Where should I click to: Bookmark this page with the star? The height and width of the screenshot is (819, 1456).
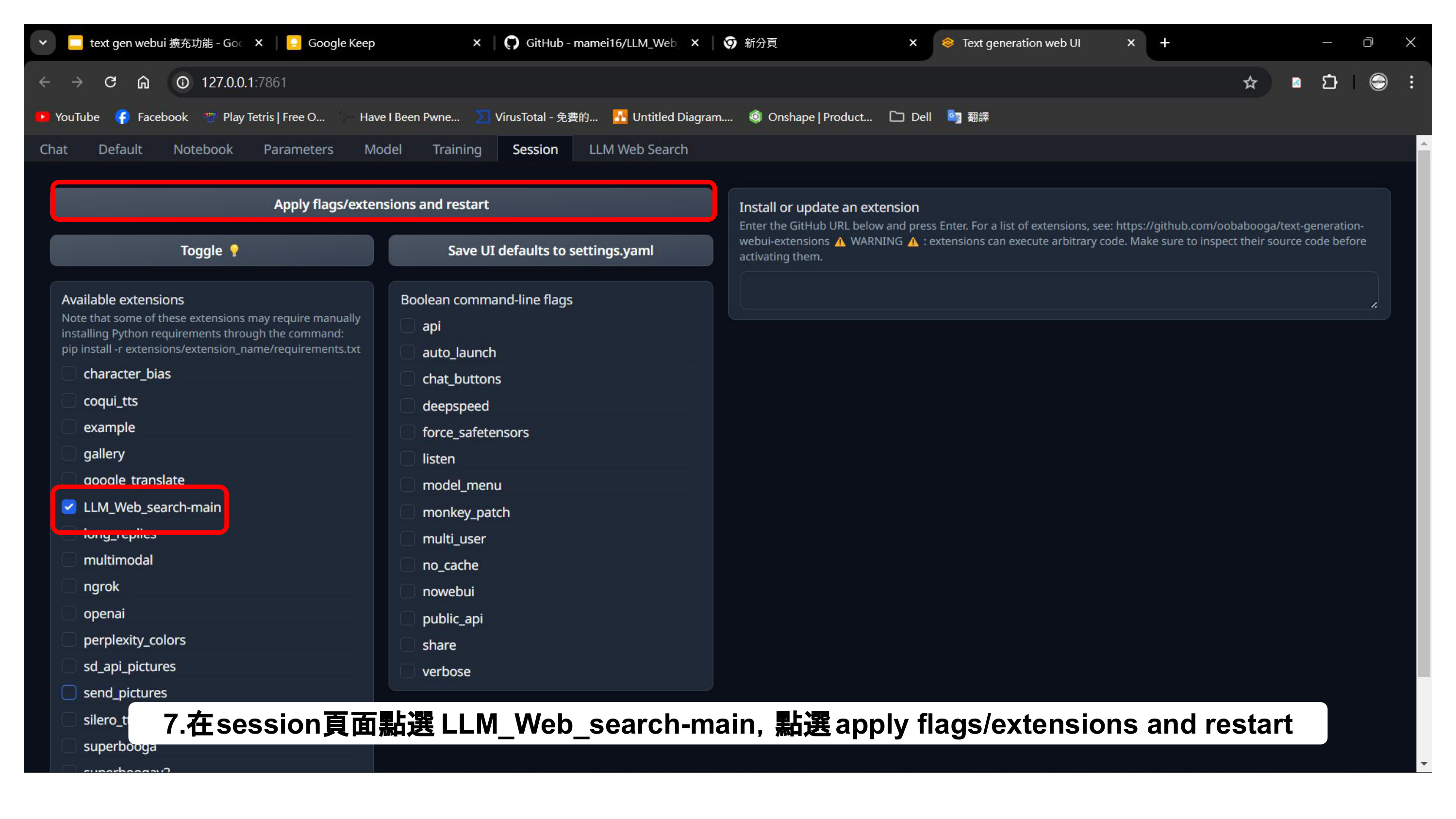point(1250,82)
